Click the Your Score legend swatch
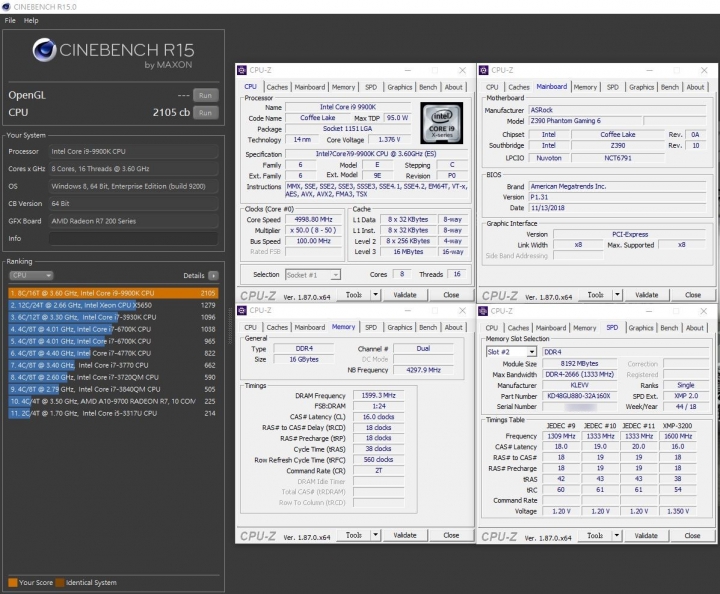720x594 pixels. [13, 583]
